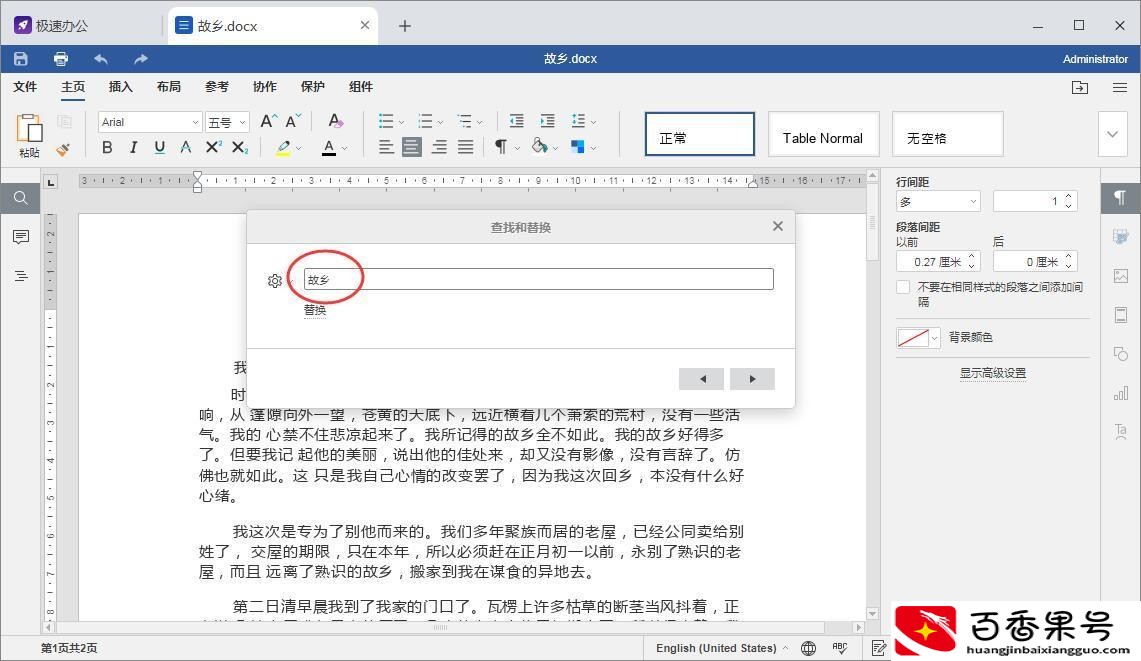This screenshot has height=661, width=1141.
Task: Open paragraph line spacing menu in ribbon
Action: pyautogui.click(x=583, y=122)
